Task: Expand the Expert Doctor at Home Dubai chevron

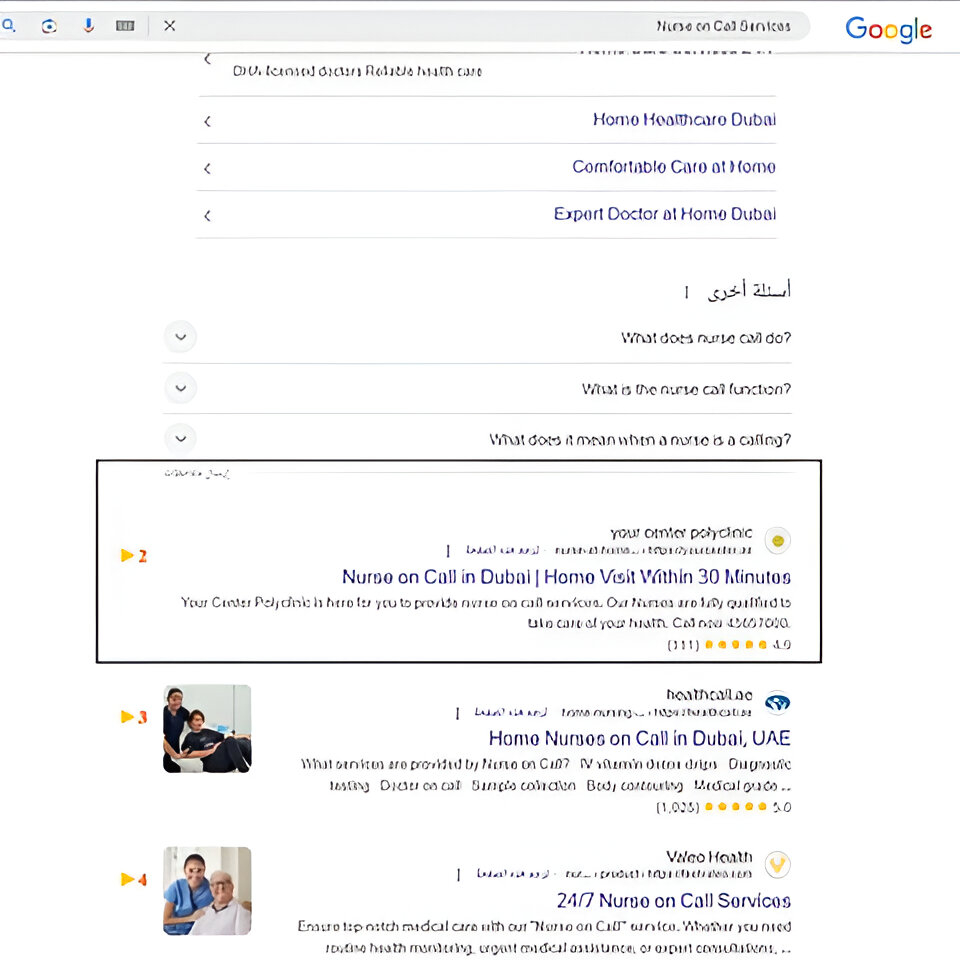Action: click(x=208, y=216)
